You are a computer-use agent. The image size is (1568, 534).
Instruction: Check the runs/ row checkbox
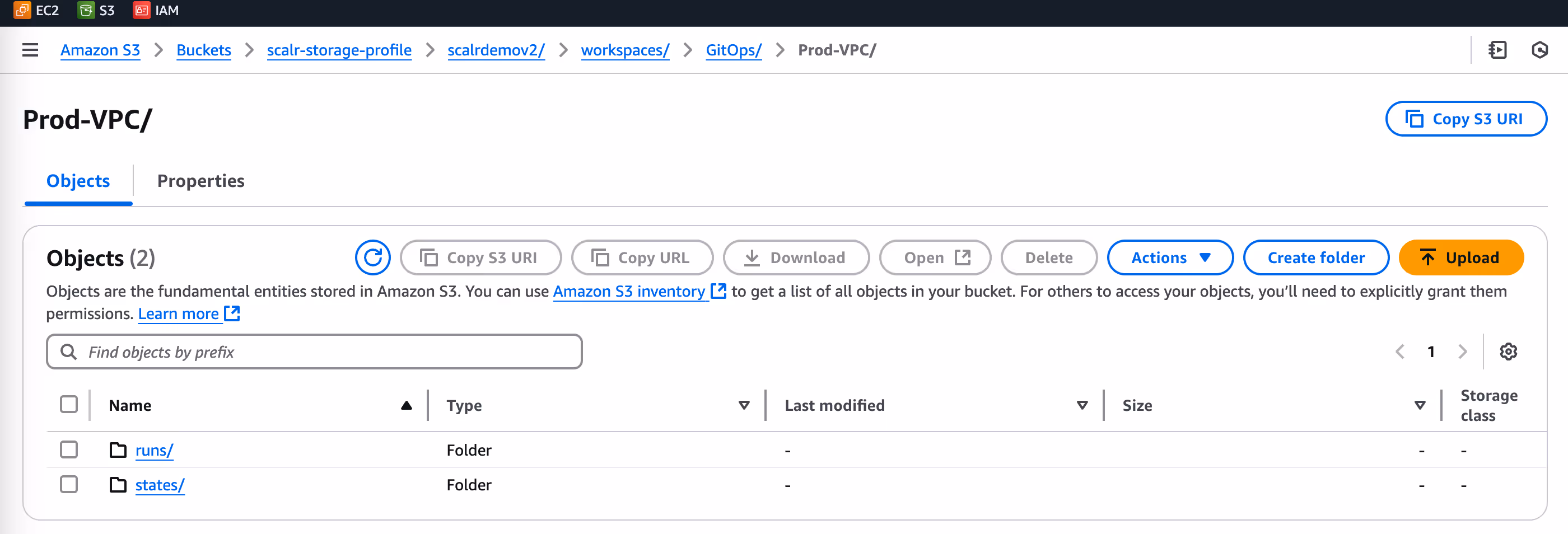pyautogui.click(x=69, y=449)
